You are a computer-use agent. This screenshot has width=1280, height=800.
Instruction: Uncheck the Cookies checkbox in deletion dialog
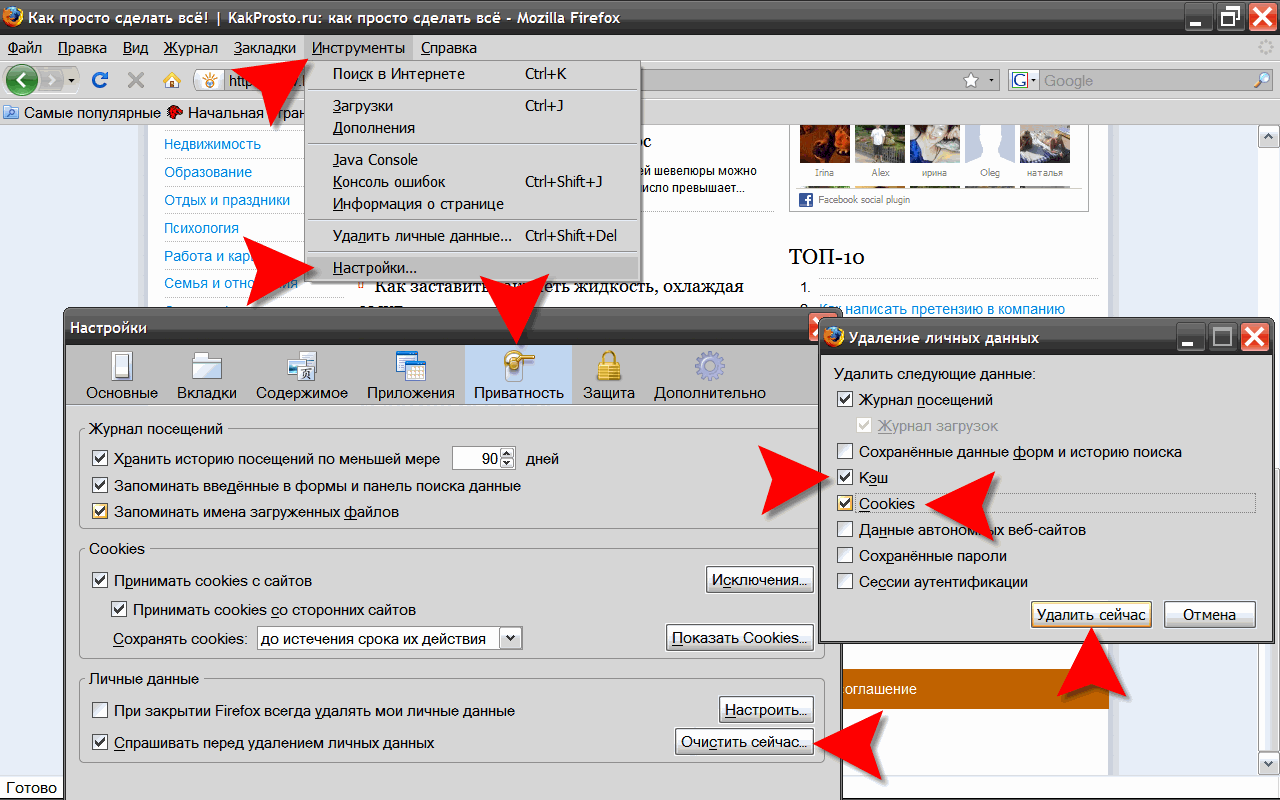845,504
